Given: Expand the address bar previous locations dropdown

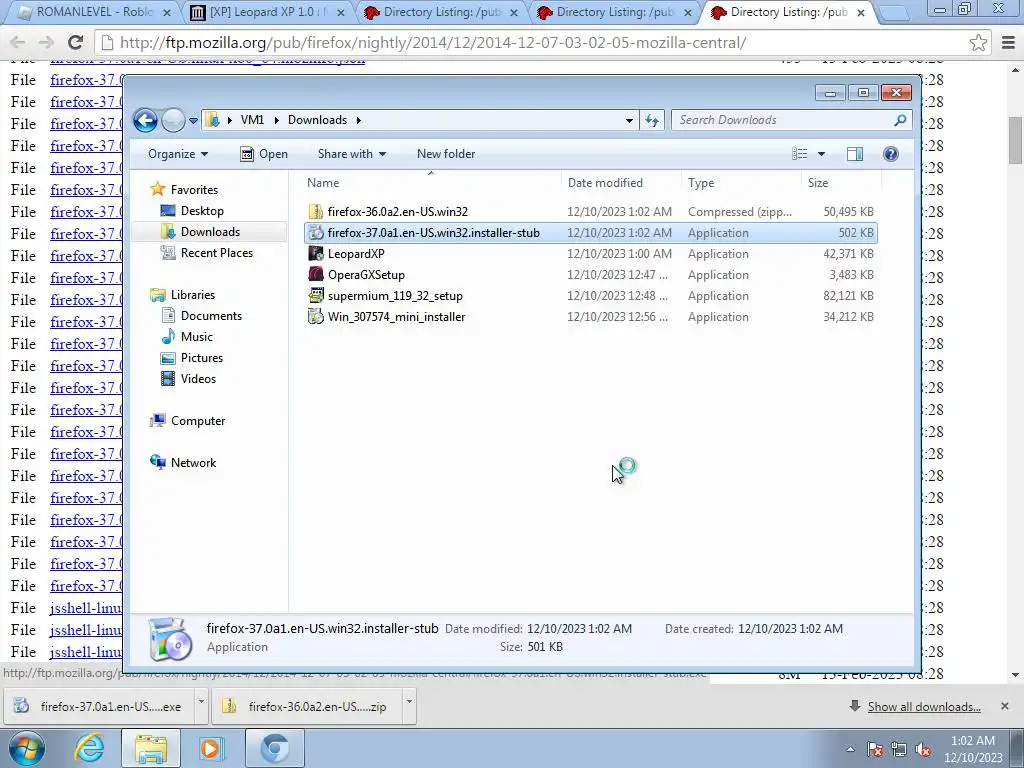Looking at the screenshot, I should click(x=629, y=120).
